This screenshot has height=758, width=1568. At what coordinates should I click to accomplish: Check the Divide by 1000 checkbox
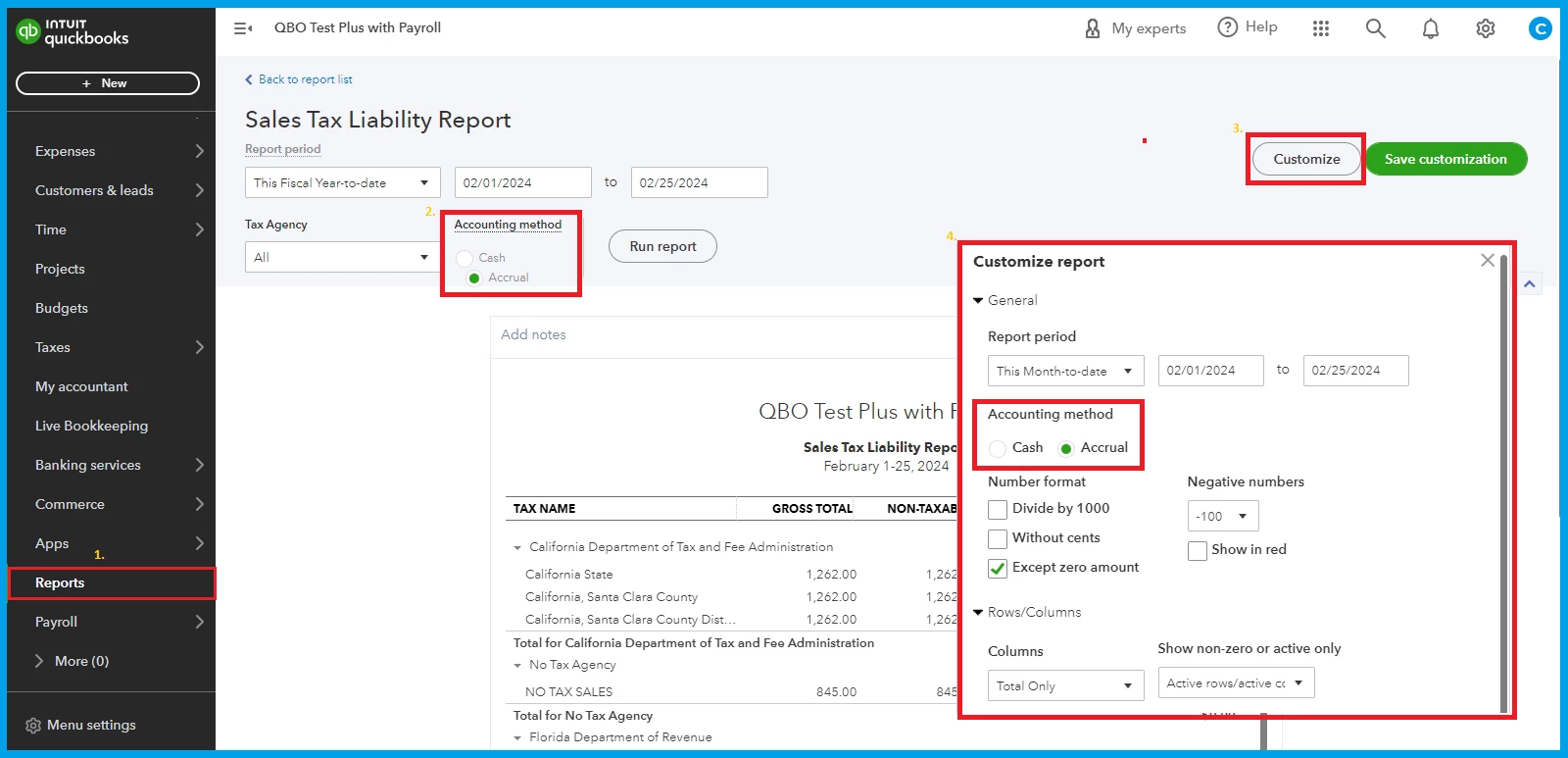[x=998, y=509]
